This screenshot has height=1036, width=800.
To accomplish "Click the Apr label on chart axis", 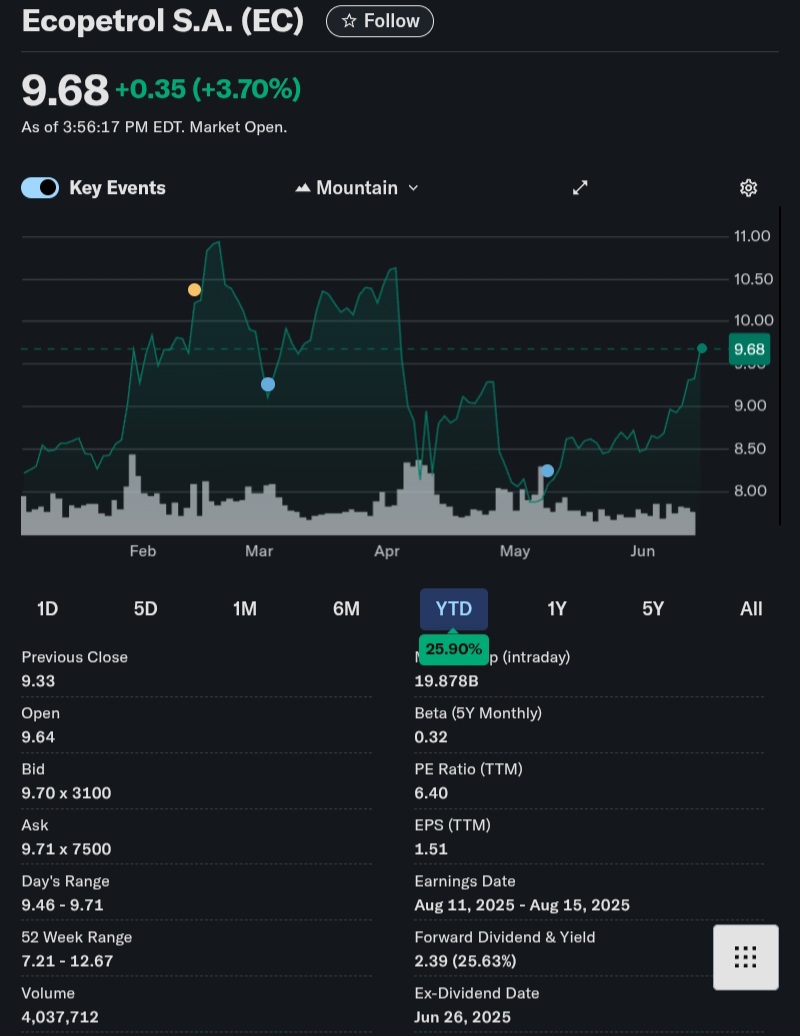I will pyautogui.click(x=386, y=551).
